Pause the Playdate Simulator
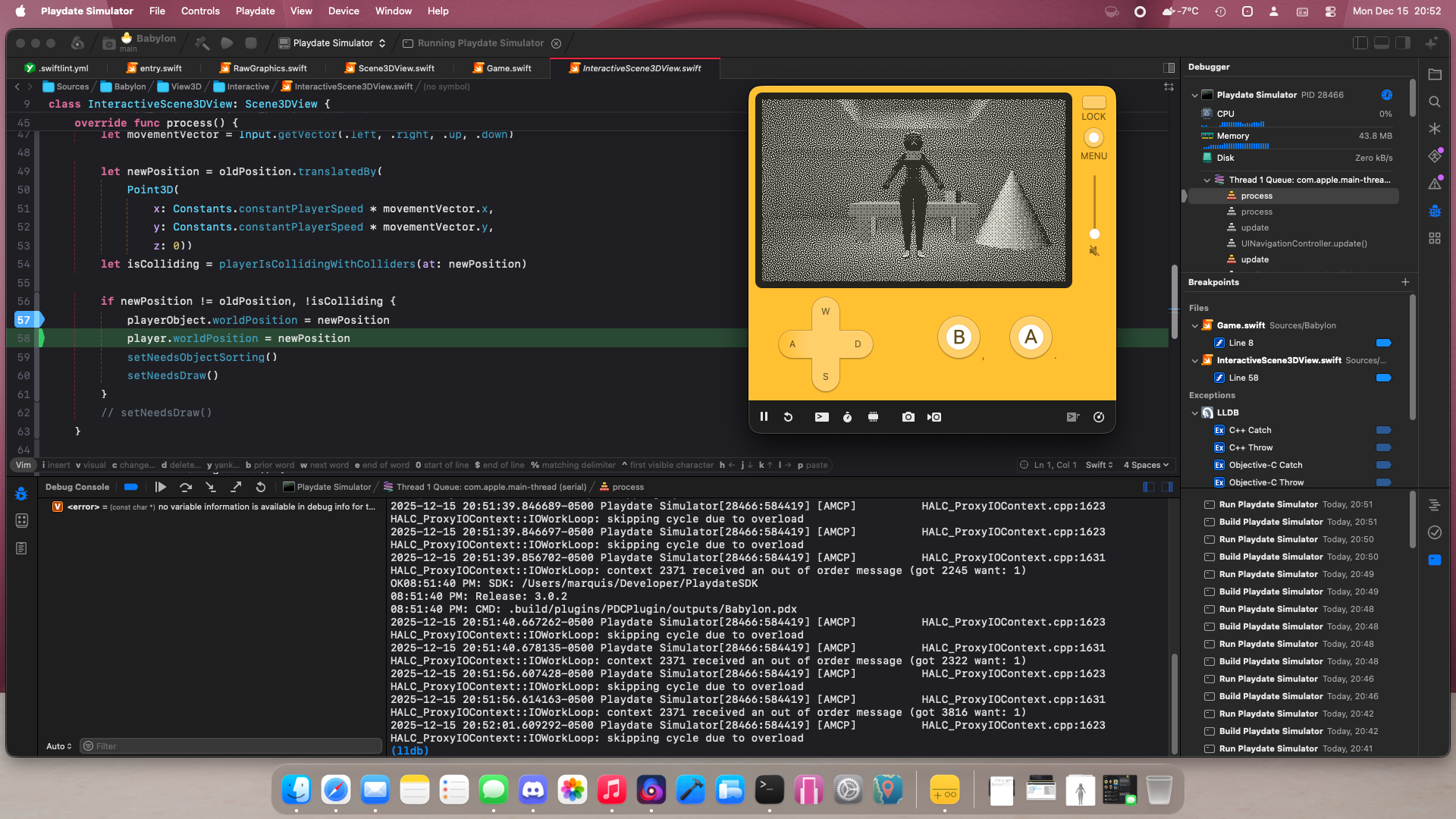The height and width of the screenshot is (819, 1456). [764, 417]
